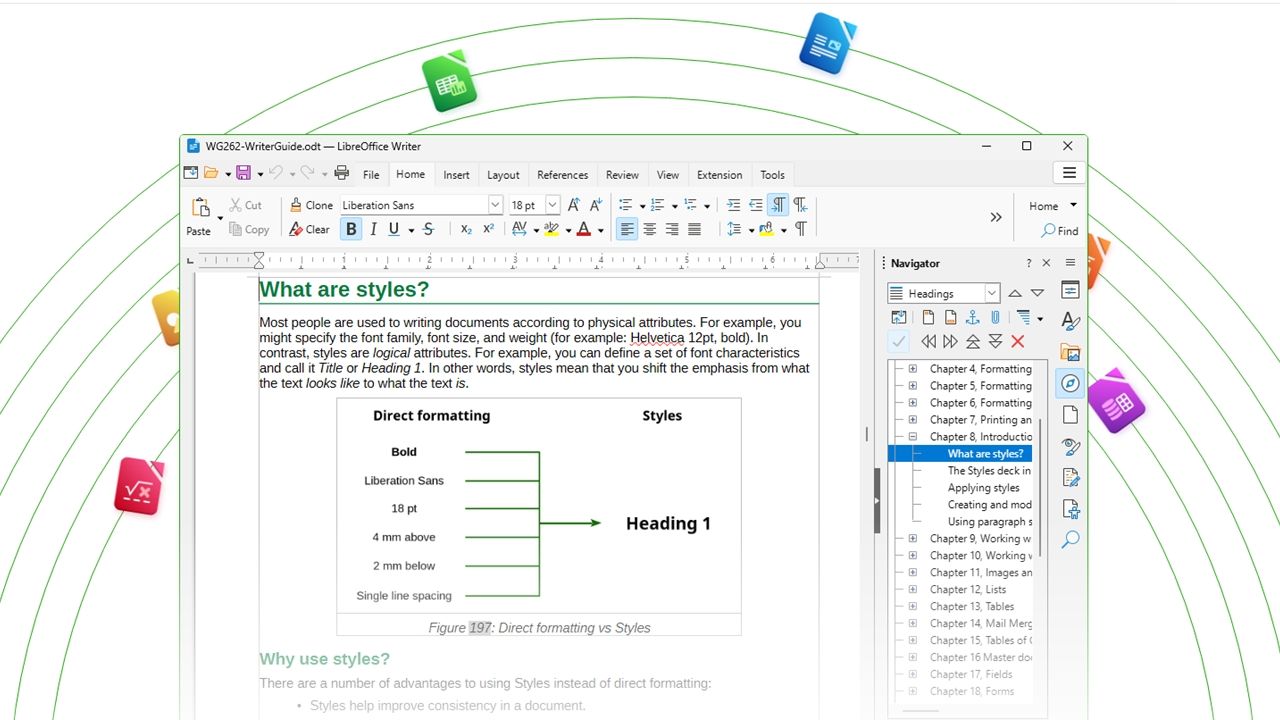Click the Find button

(1060, 231)
